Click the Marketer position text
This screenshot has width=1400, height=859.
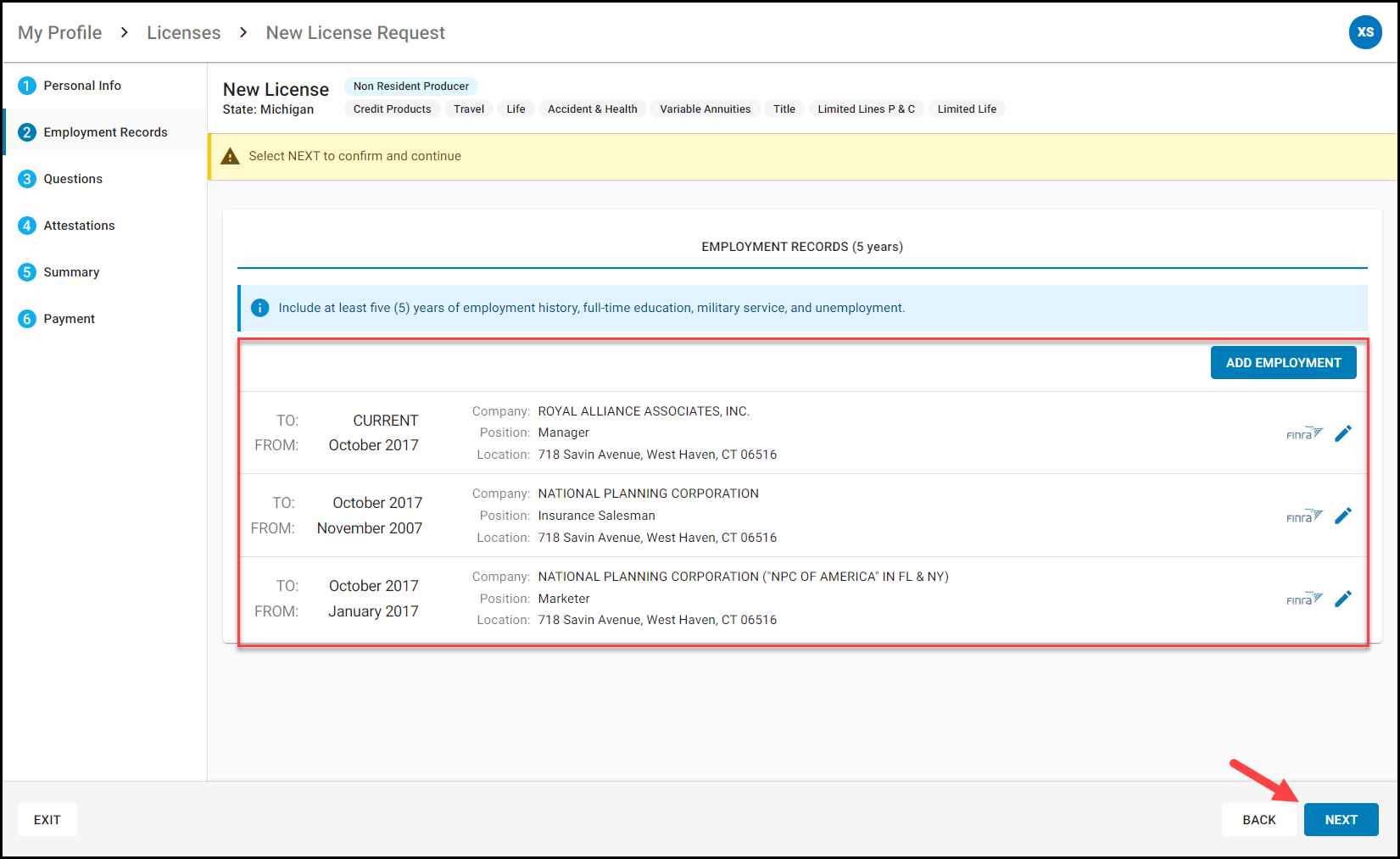[x=563, y=599]
